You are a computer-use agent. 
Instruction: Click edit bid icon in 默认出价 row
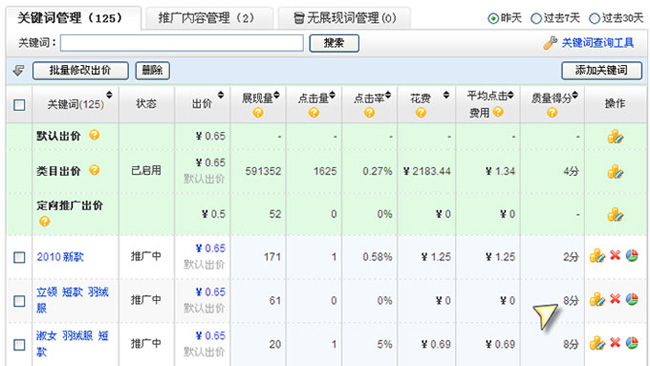click(x=615, y=136)
